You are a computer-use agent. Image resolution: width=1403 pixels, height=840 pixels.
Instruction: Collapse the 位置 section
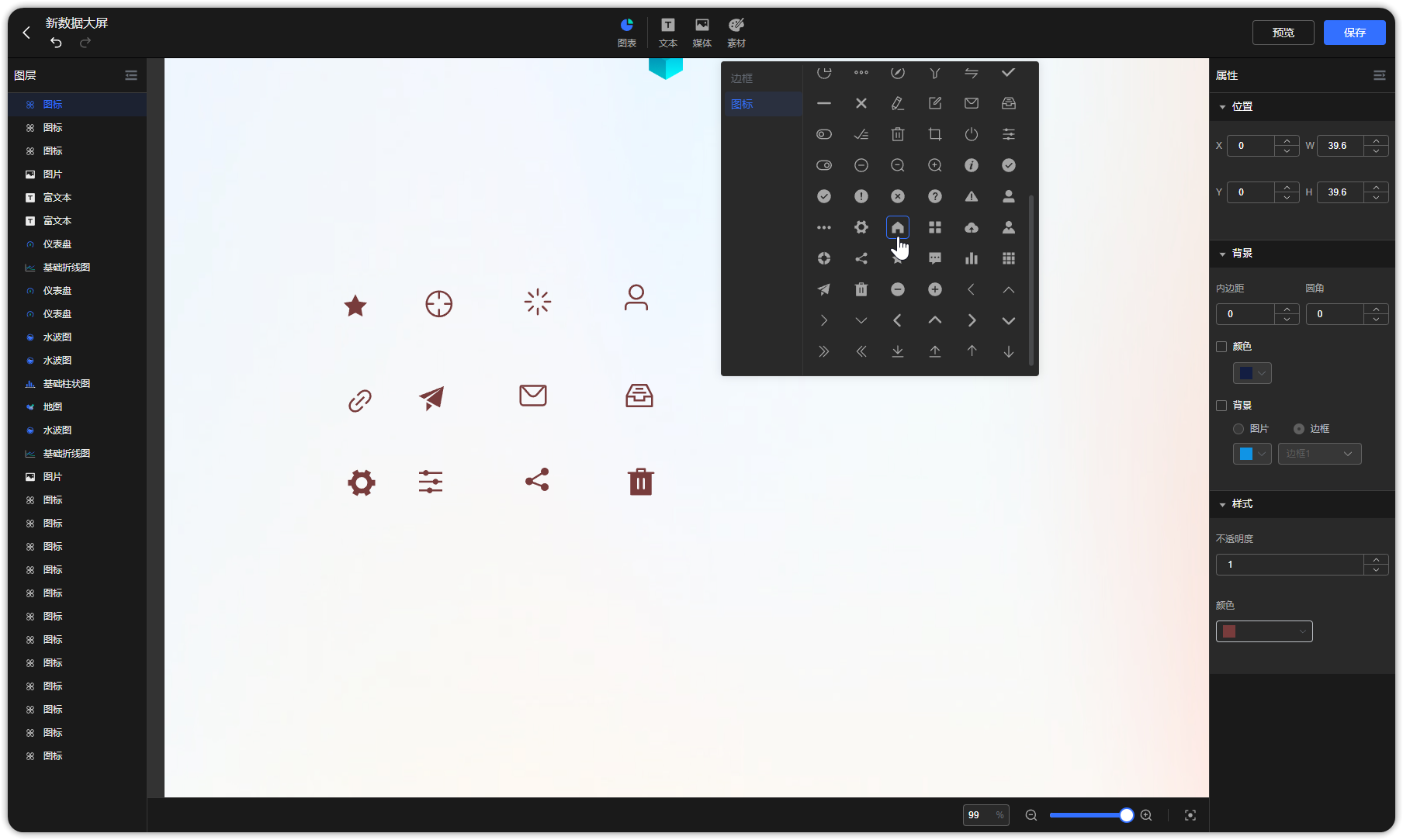click(x=1222, y=107)
